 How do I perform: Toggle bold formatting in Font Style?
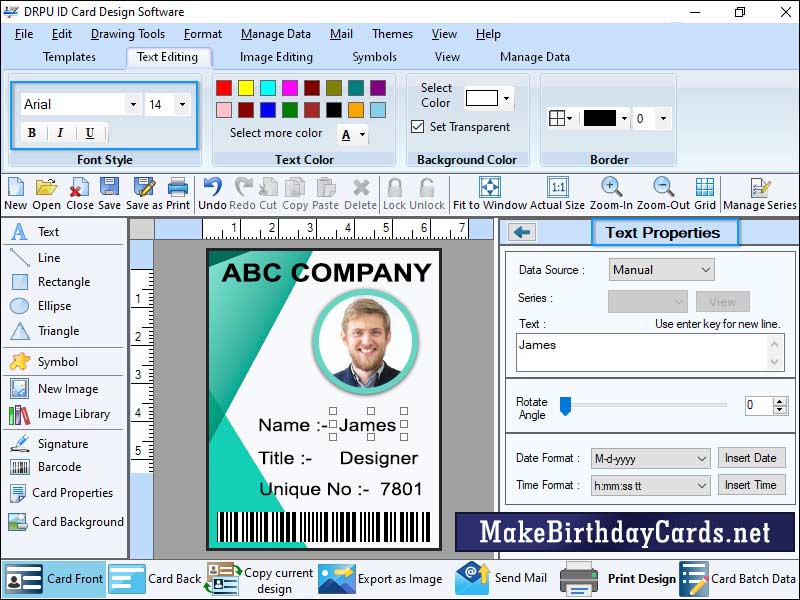point(33,132)
